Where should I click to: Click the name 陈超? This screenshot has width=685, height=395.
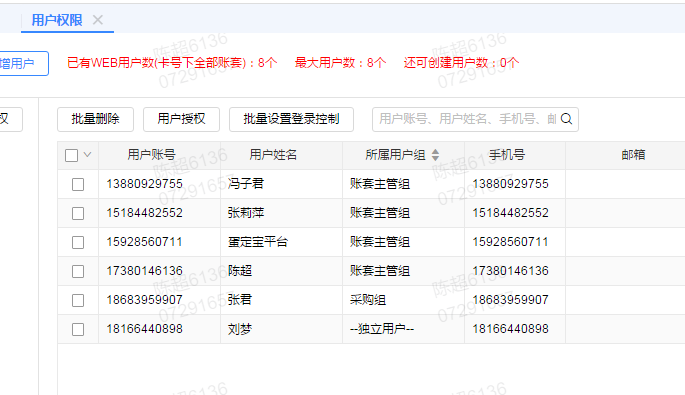tap(240, 271)
